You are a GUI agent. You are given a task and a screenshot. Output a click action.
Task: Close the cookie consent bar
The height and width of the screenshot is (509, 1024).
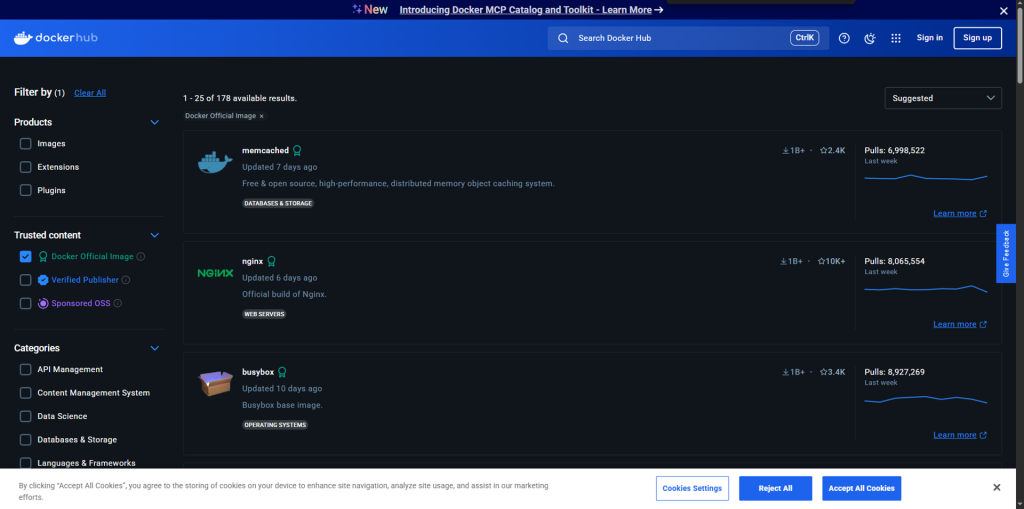point(997,487)
